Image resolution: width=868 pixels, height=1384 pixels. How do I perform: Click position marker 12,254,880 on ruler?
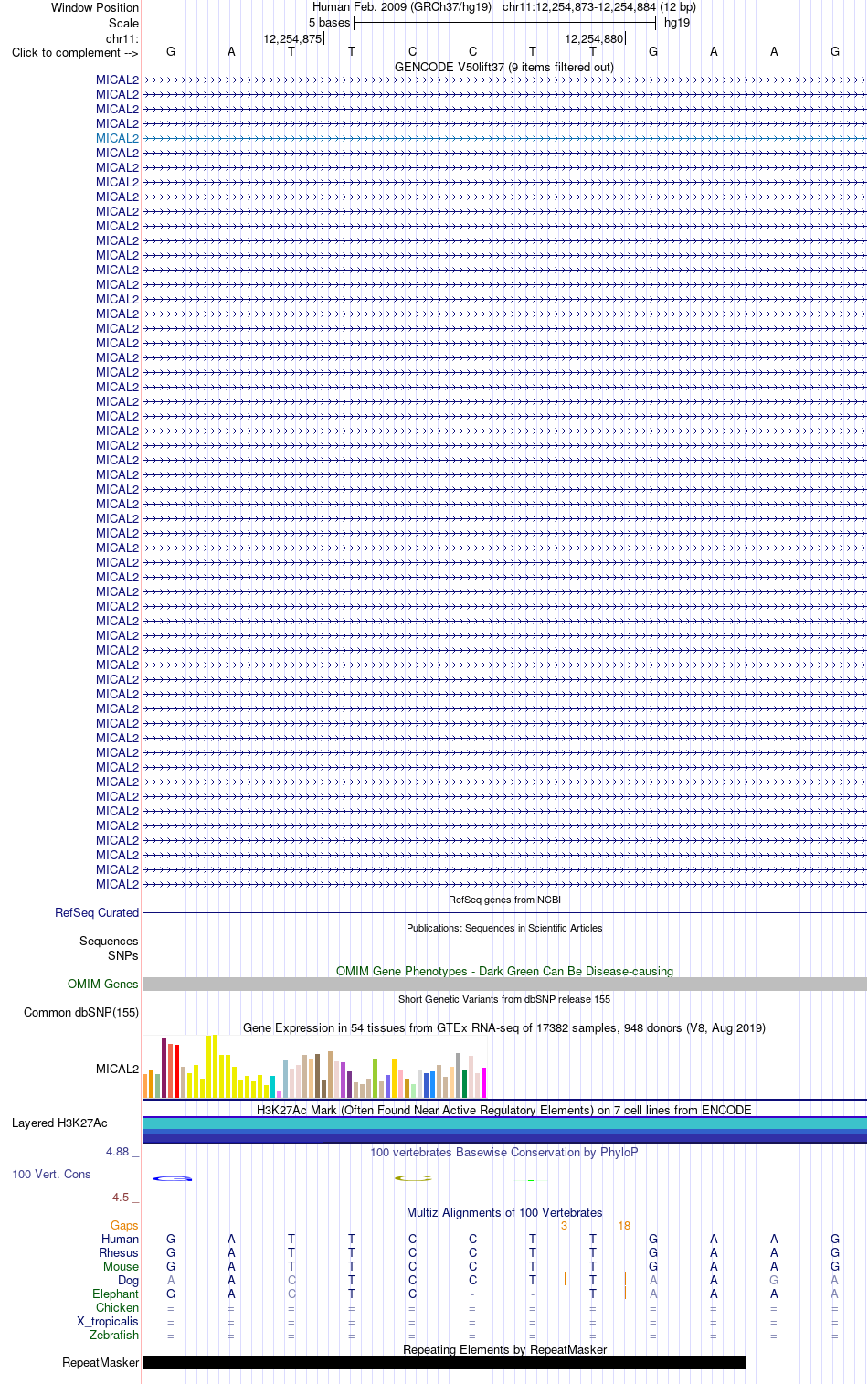pos(594,38)
